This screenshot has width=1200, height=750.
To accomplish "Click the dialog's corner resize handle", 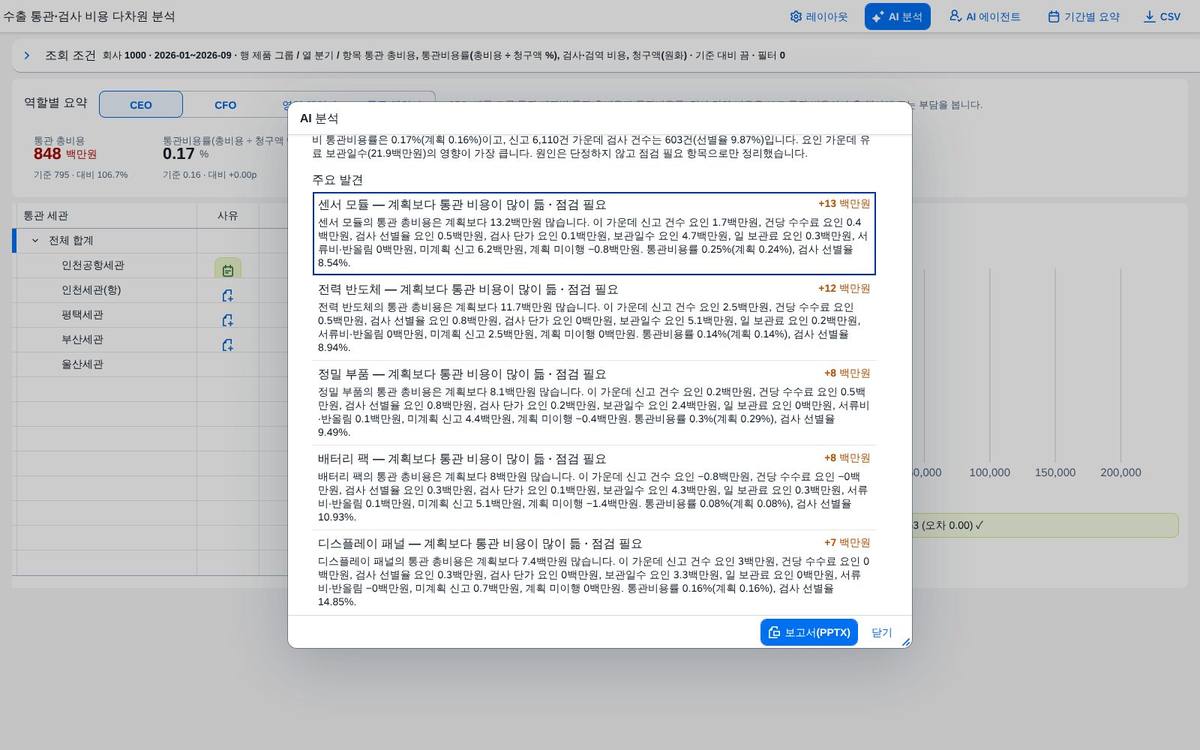I will point(906,642).
